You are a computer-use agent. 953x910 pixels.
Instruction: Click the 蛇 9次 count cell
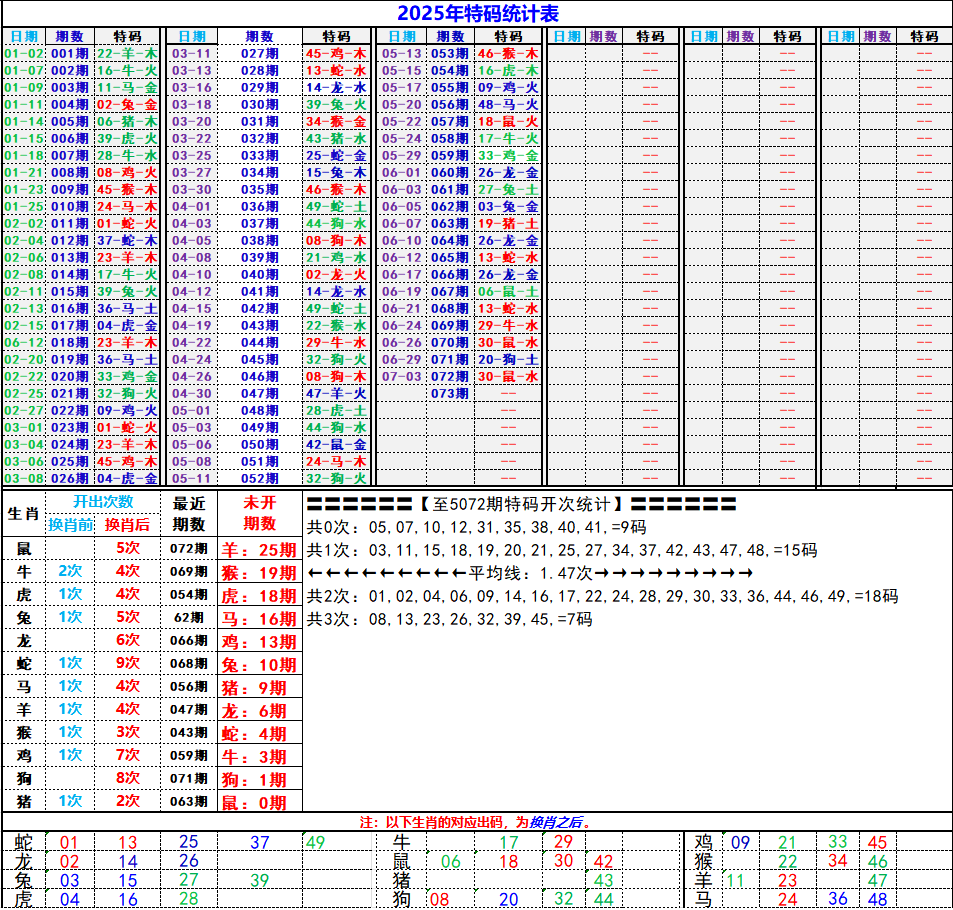pyautogui.click(x=128, y=663)
